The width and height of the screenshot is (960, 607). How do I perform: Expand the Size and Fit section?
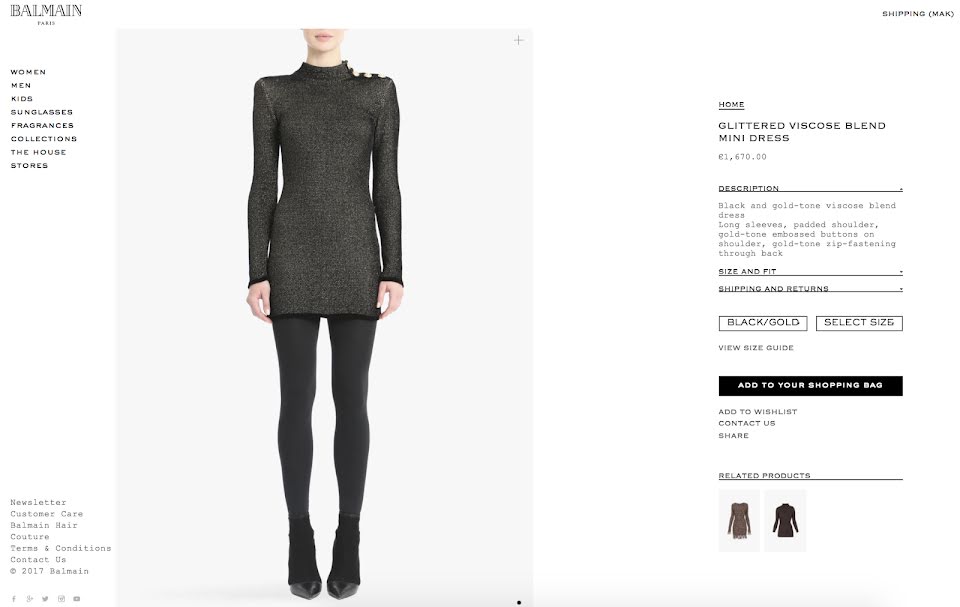point(810,271)
